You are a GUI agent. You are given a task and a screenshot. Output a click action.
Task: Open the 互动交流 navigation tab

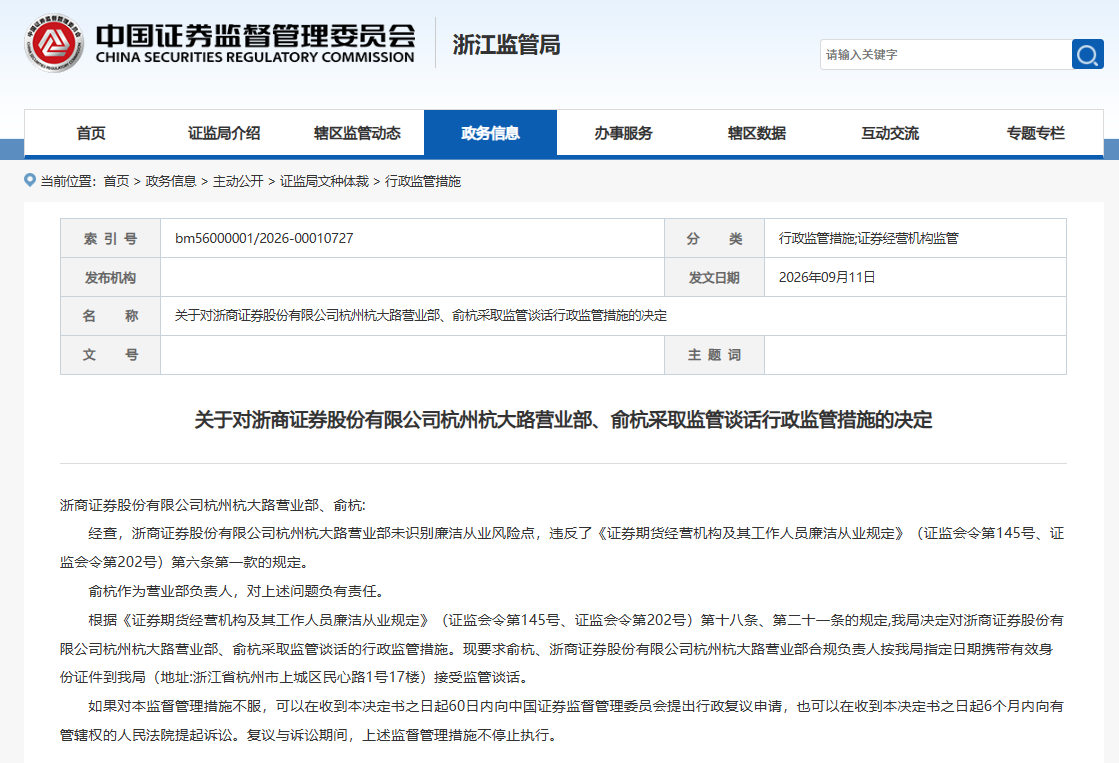pos(890,133)
